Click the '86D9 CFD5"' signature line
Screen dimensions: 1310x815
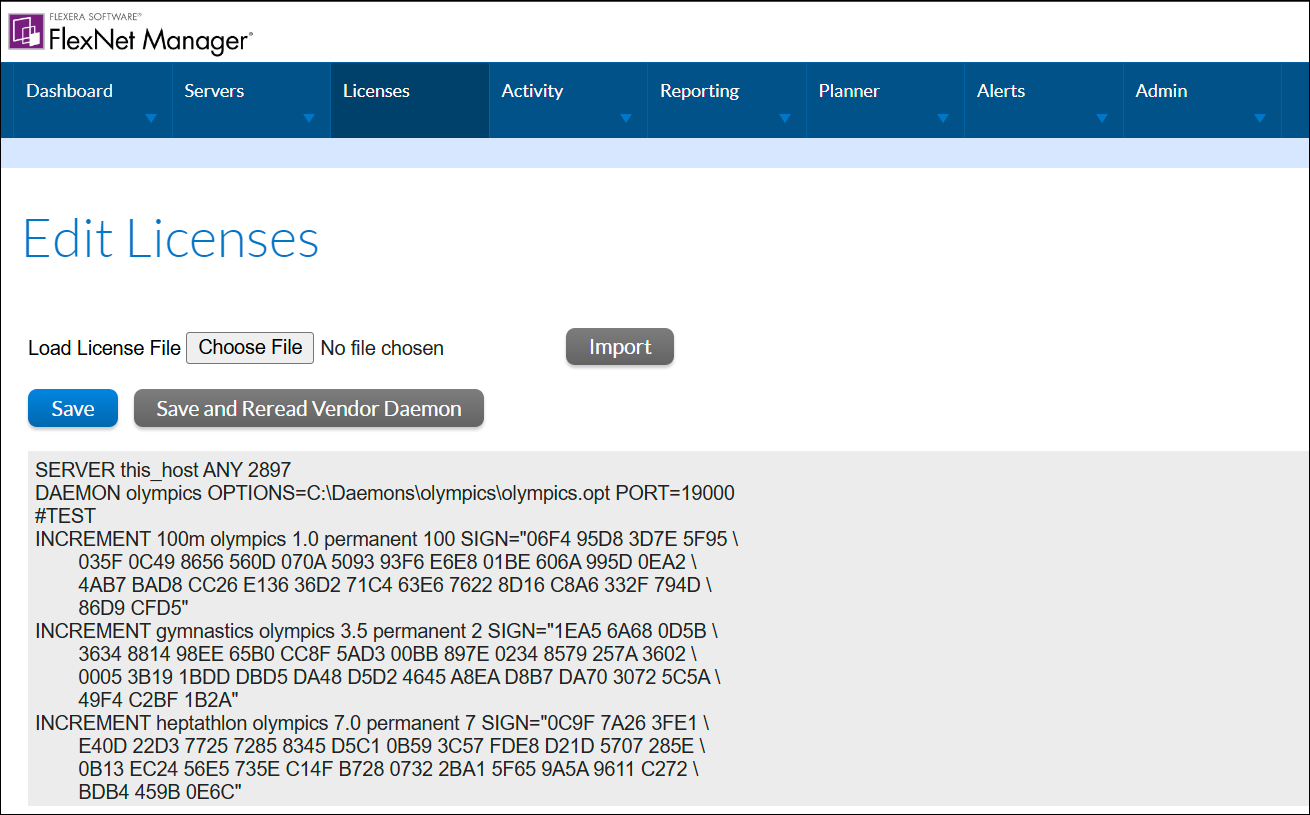coord(134,607)
